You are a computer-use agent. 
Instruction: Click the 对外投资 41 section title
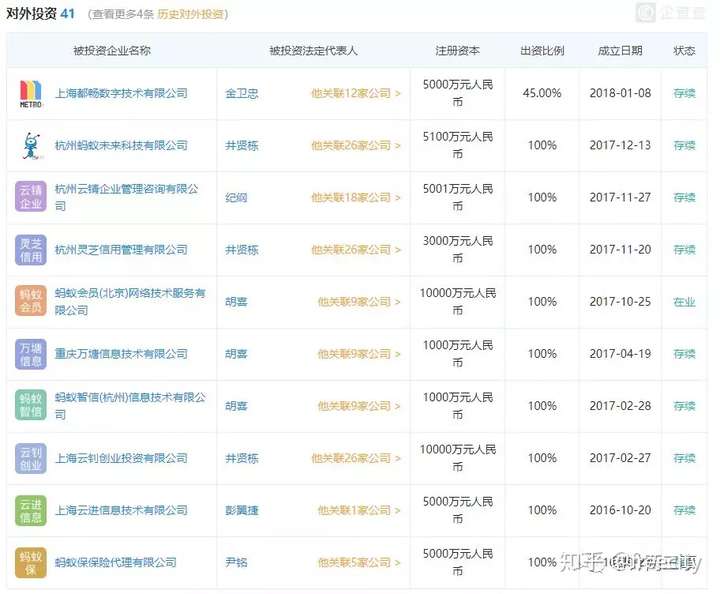(x=40, y=14)
